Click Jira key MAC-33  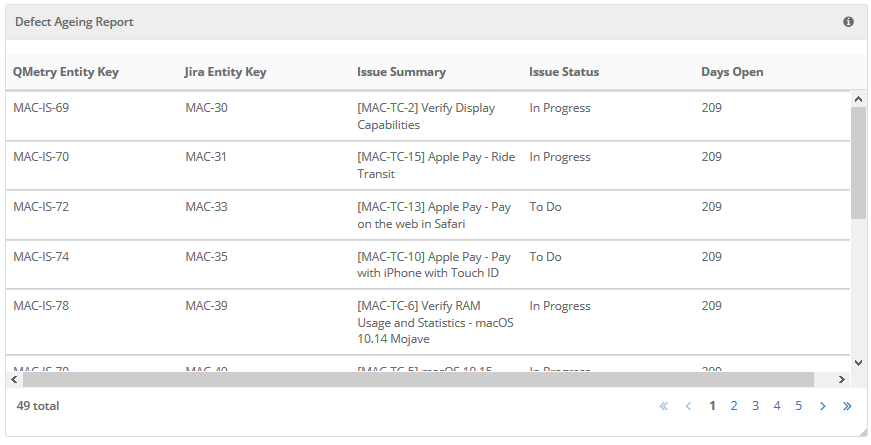[206, 207]
